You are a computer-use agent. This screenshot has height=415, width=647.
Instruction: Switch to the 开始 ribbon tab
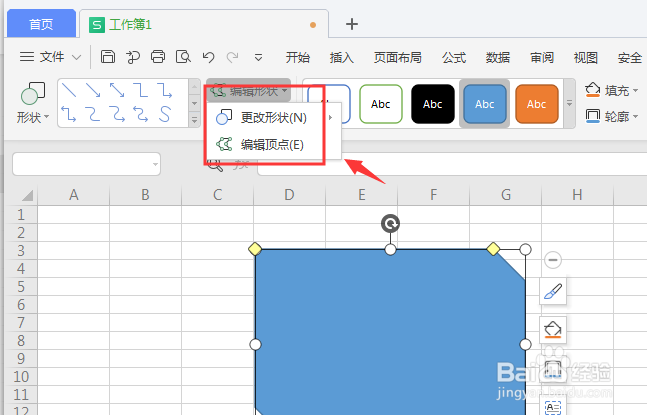298,57
